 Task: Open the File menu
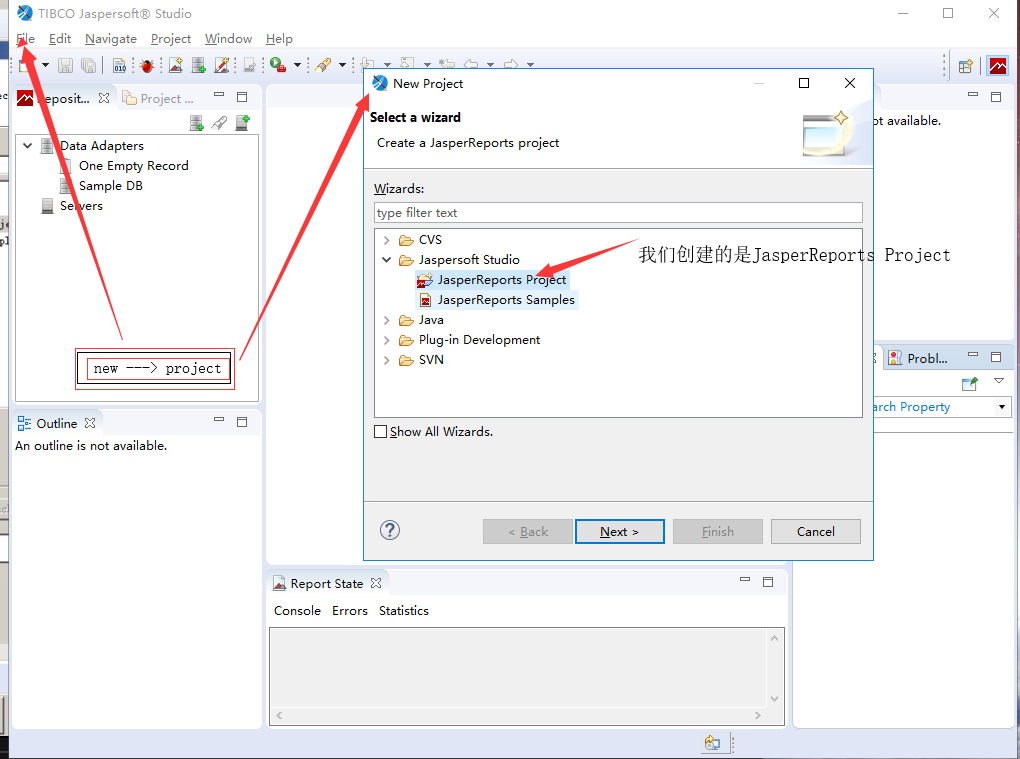[25, 38]
